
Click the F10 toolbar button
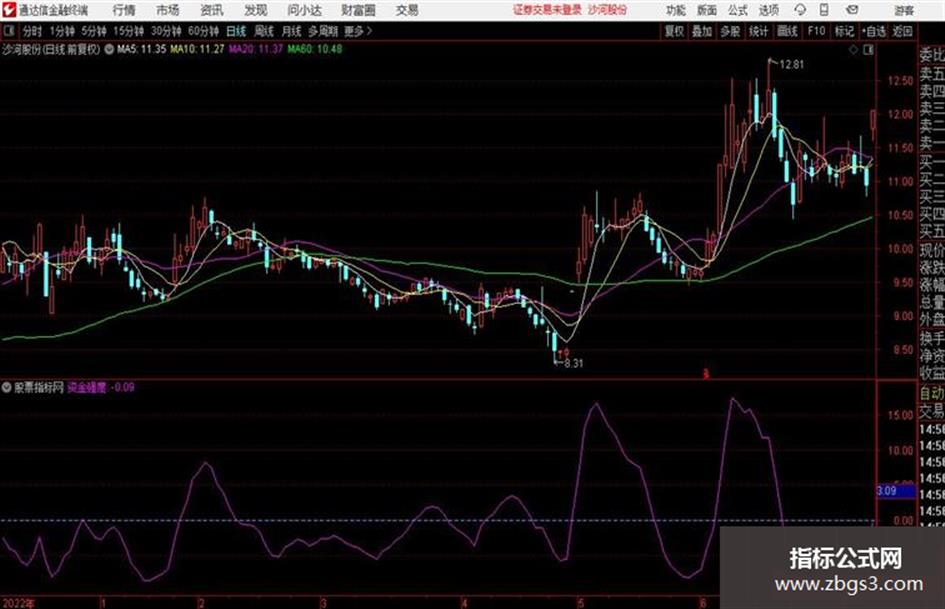click(816, 31)
